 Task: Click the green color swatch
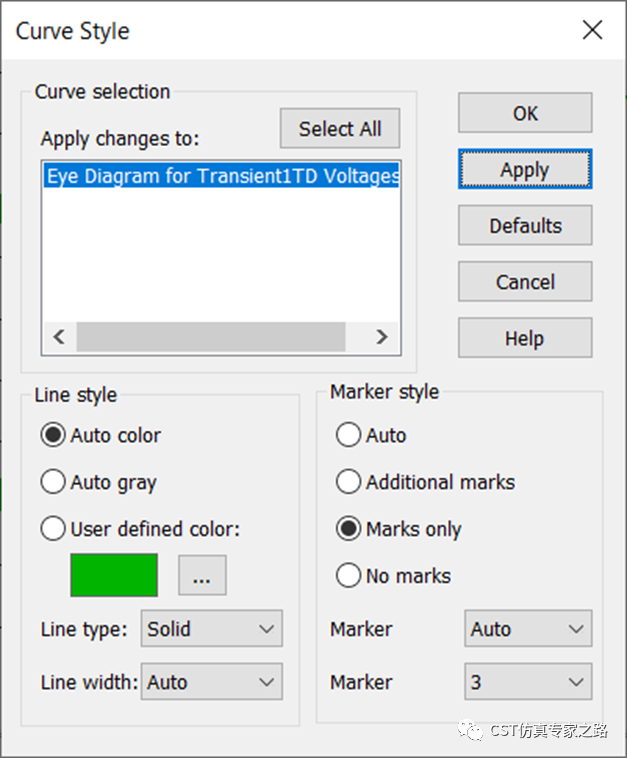(x=114, y=575)
